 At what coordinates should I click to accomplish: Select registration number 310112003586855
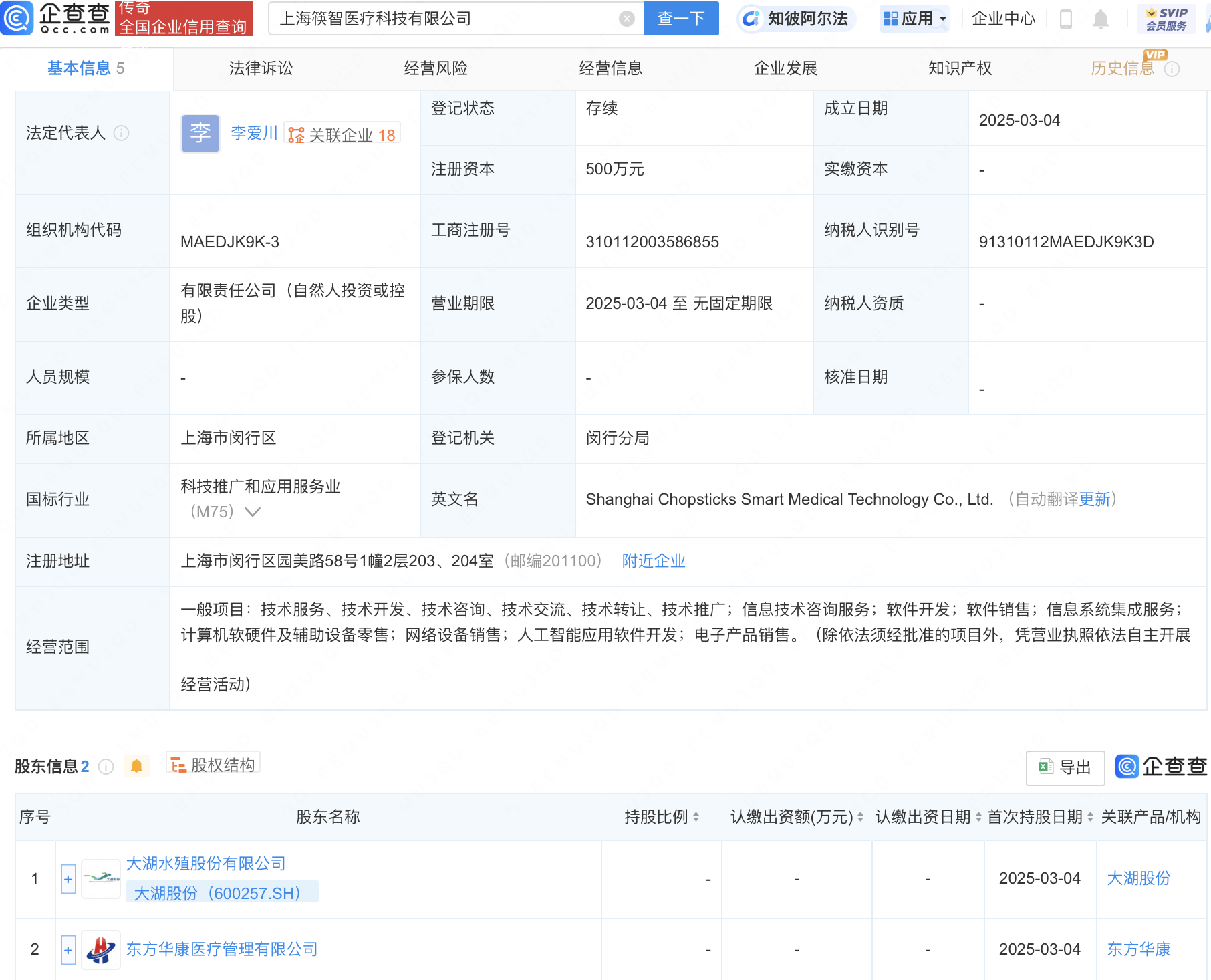pos(652,242)
